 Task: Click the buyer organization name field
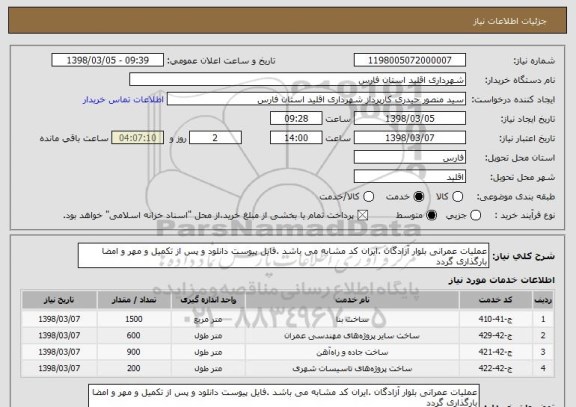coord(298,80)
